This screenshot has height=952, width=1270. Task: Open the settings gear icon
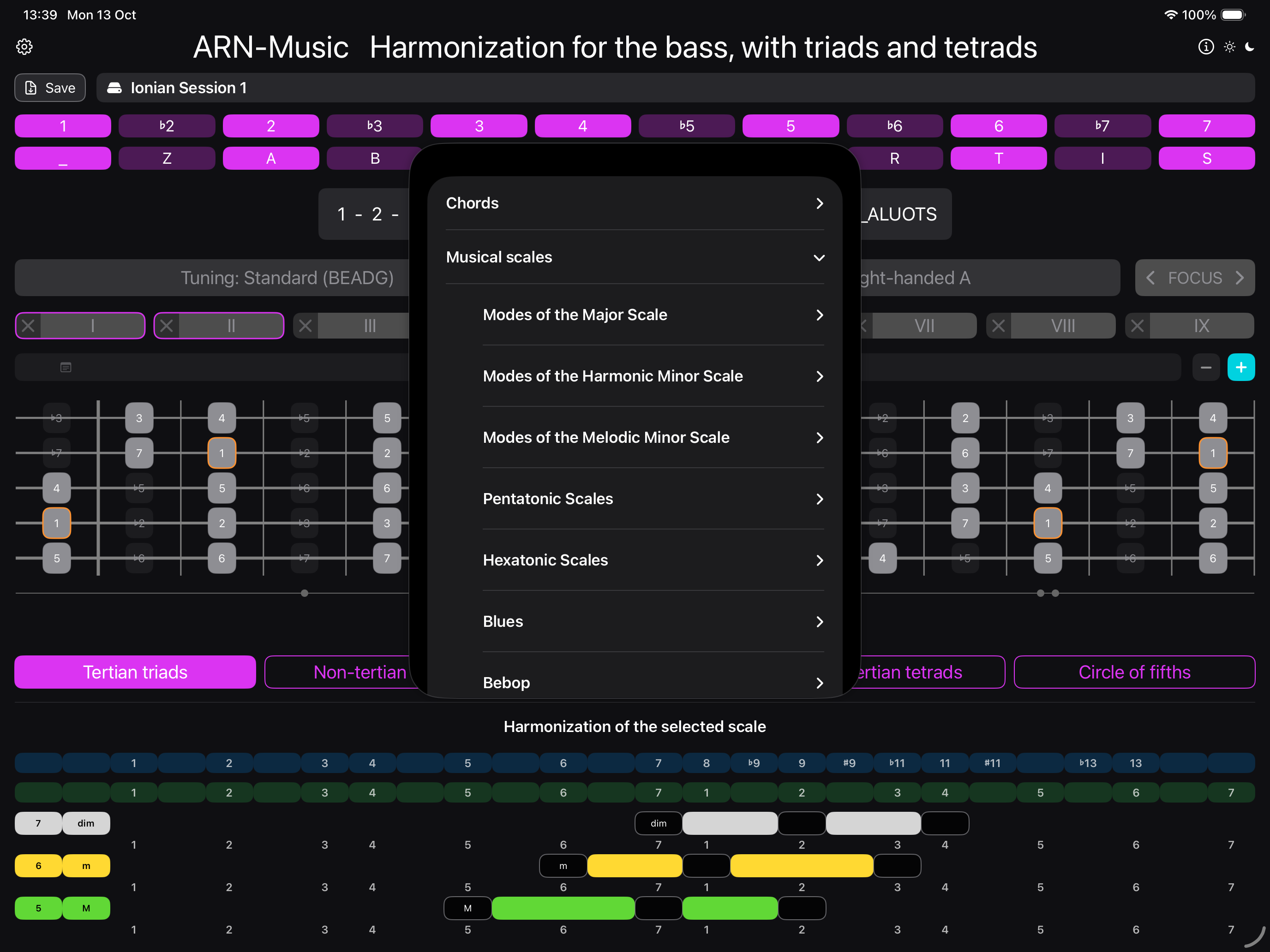tap(24, 47)
